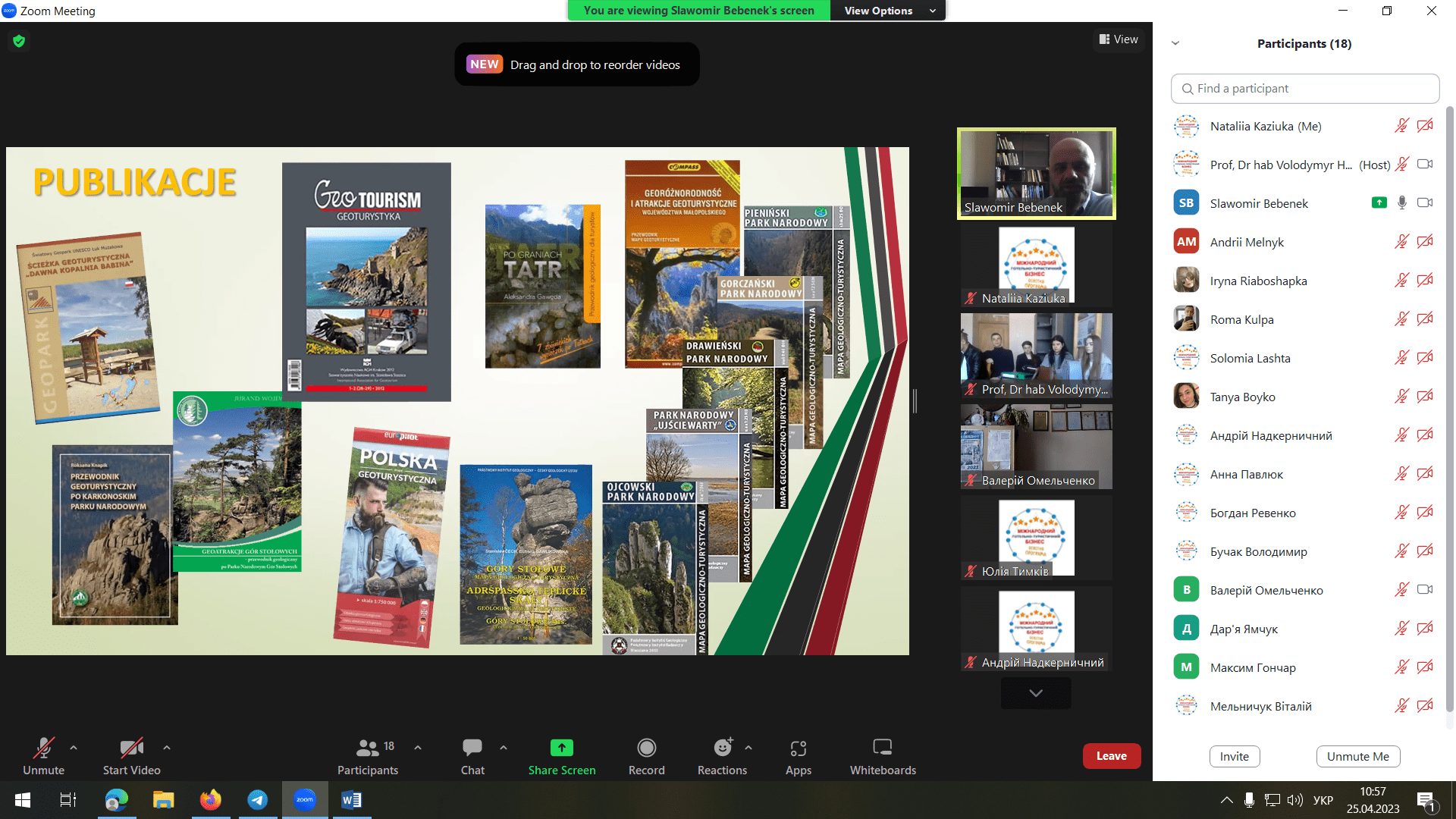Image resolution: width=1456 pixels, height=819 pixels.
Task: Collapse the Participants panel header chevron
Action: [x=1175, y=43]
